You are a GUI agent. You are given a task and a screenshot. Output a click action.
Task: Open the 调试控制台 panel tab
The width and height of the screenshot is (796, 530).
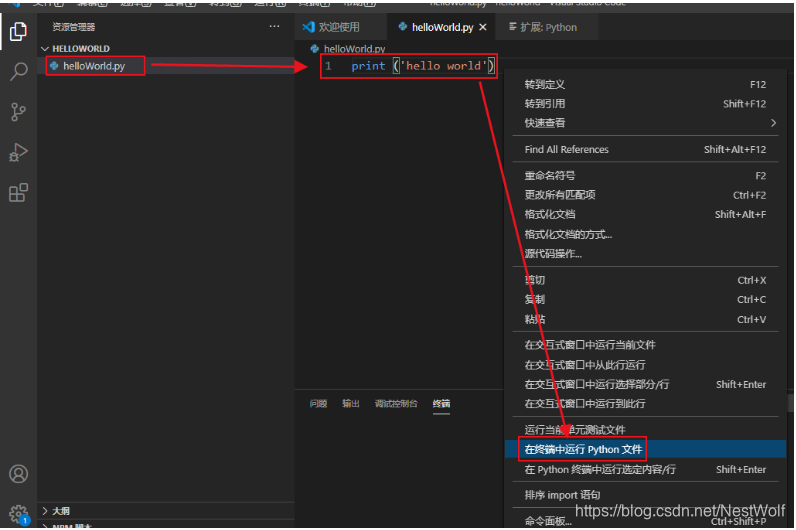[x=396, y=404]
